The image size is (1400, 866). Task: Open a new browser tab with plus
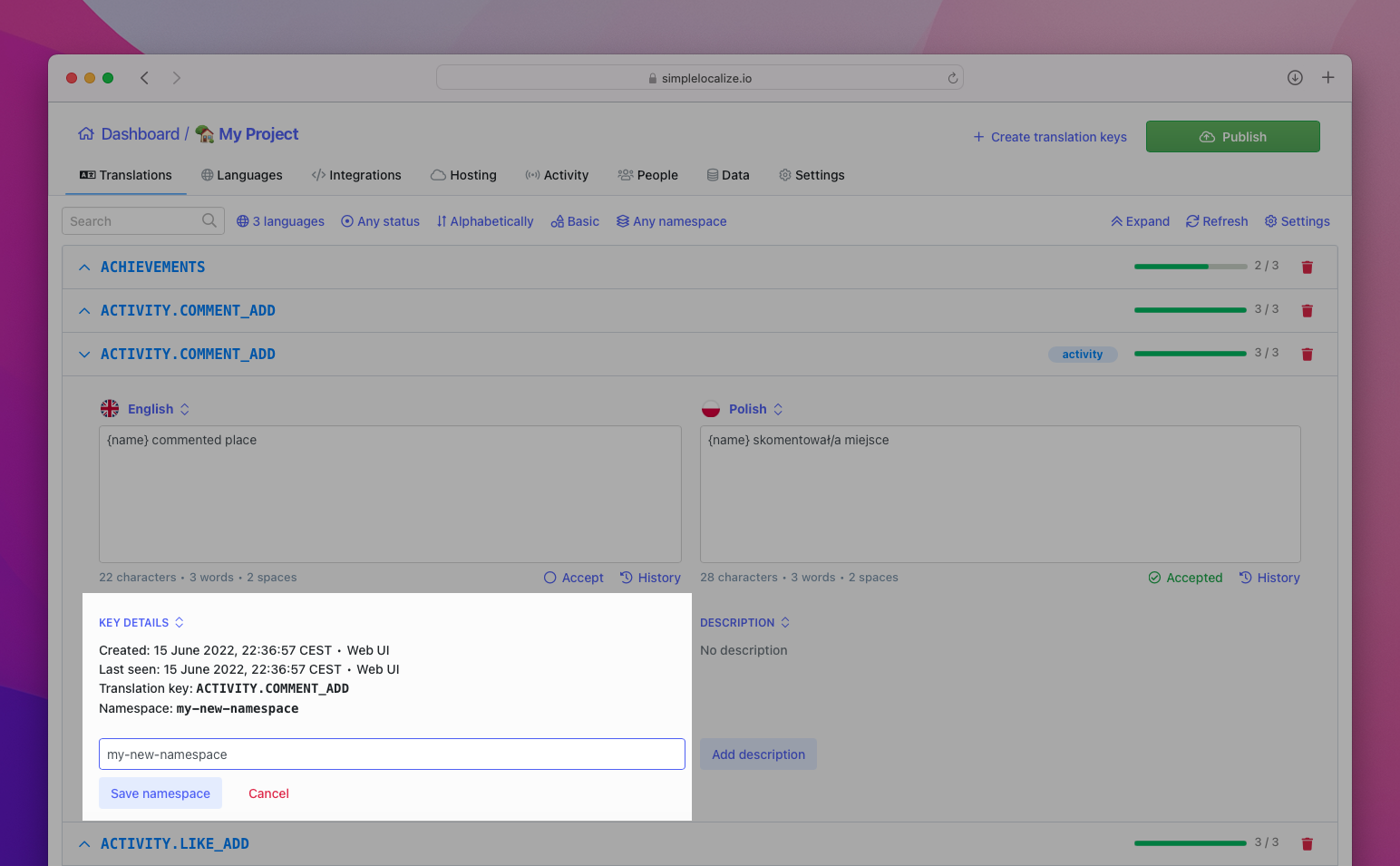(1327, 78)
